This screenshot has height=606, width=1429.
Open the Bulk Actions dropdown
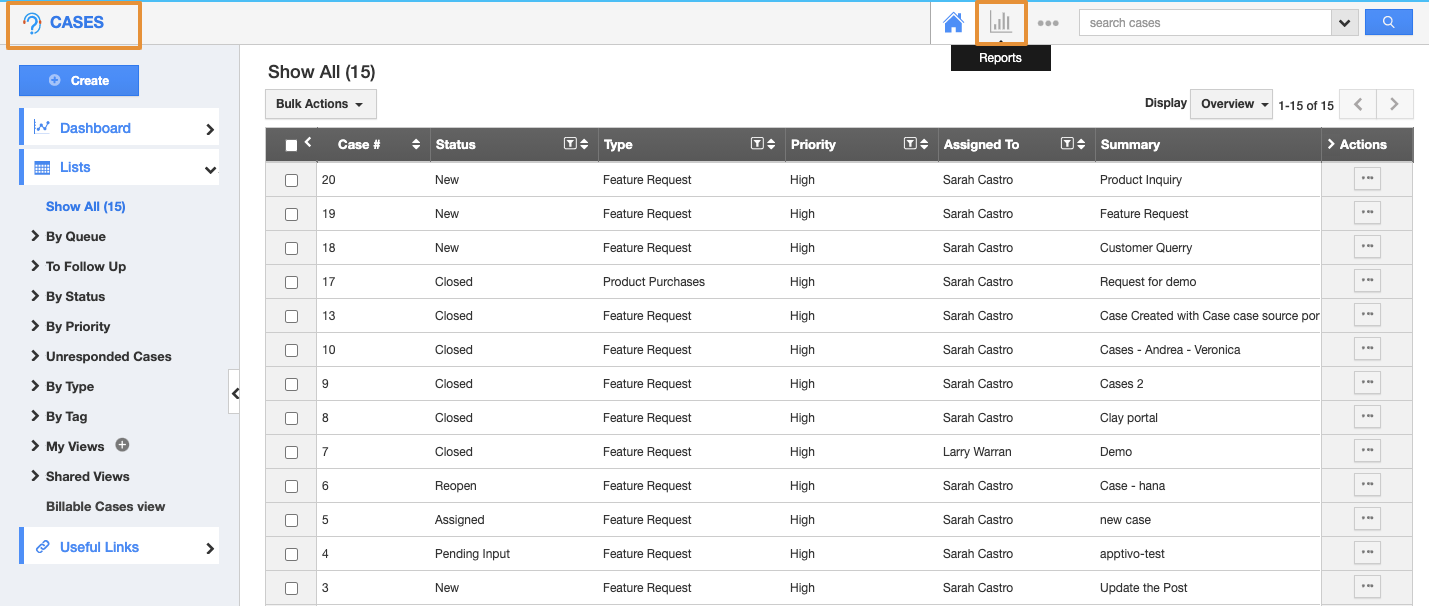point(320,104)
